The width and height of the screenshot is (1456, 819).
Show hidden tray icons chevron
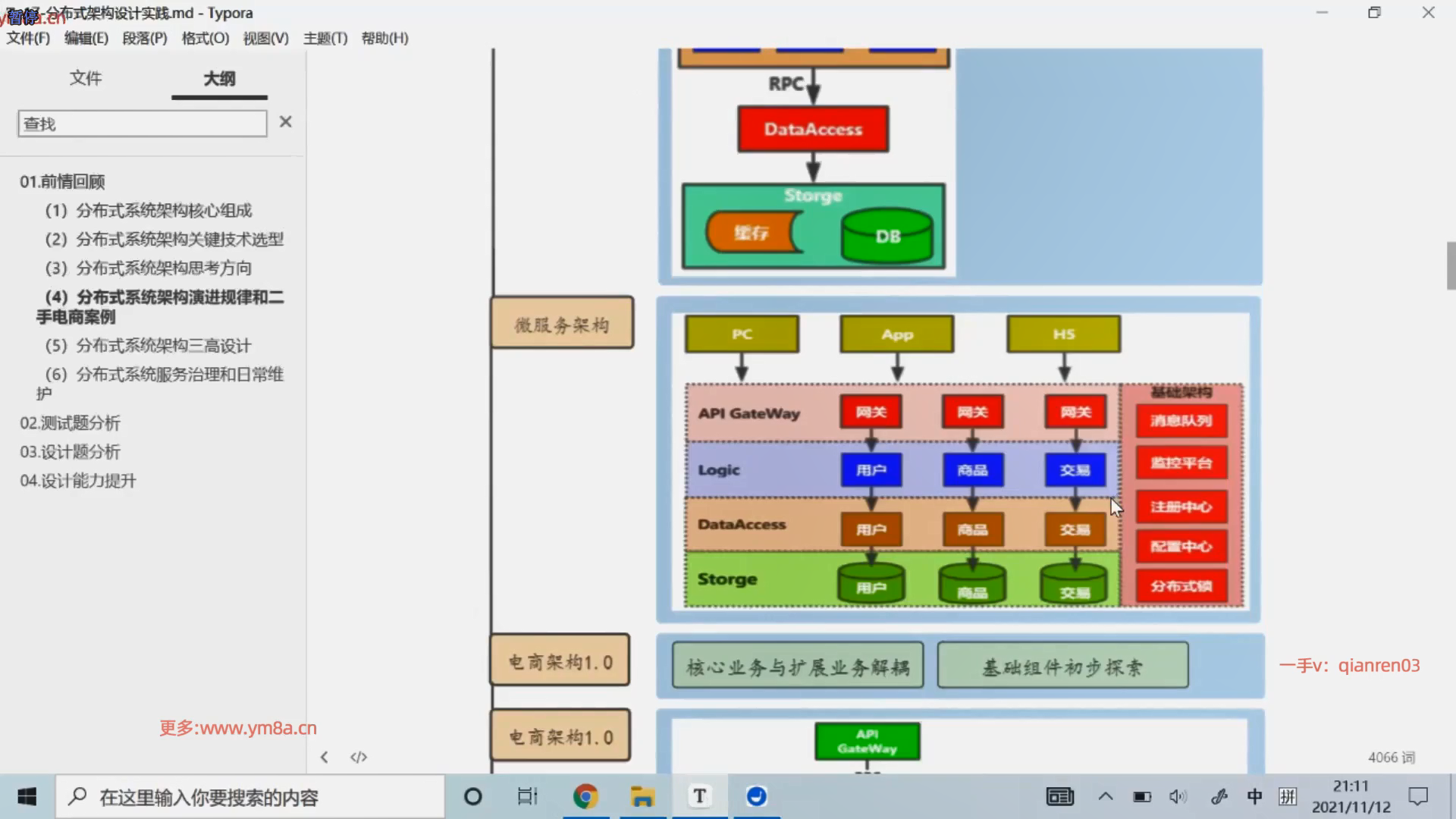(x=1106, y=796)
